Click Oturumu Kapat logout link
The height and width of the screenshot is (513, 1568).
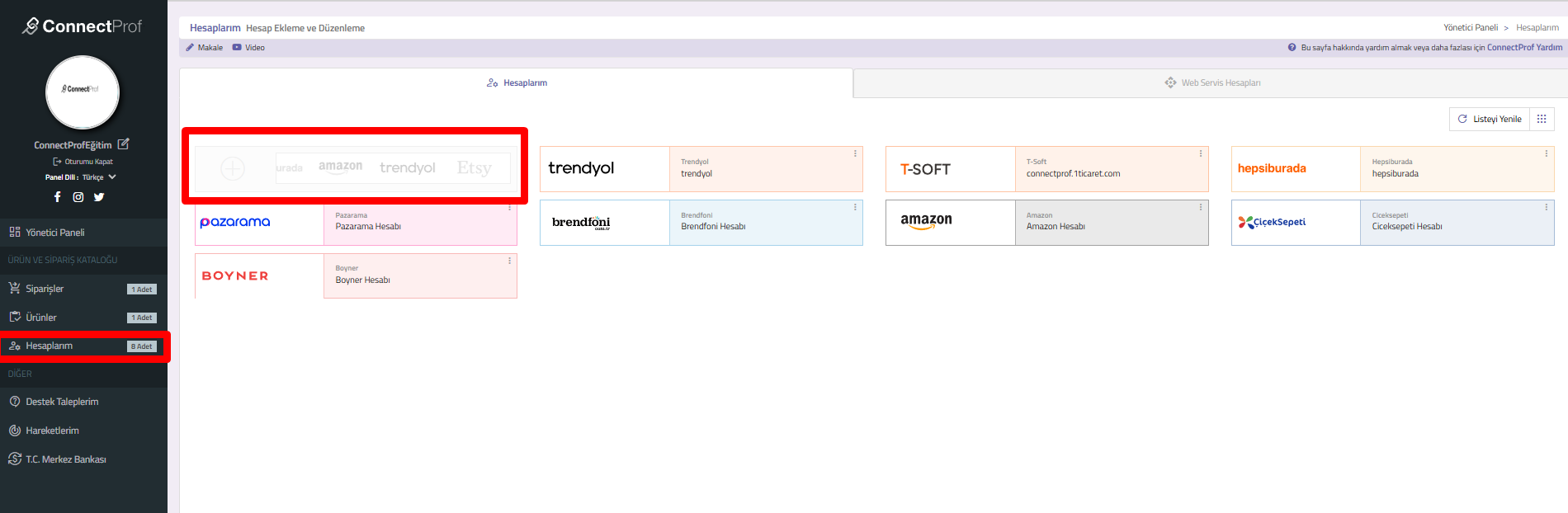pos(83,162)
